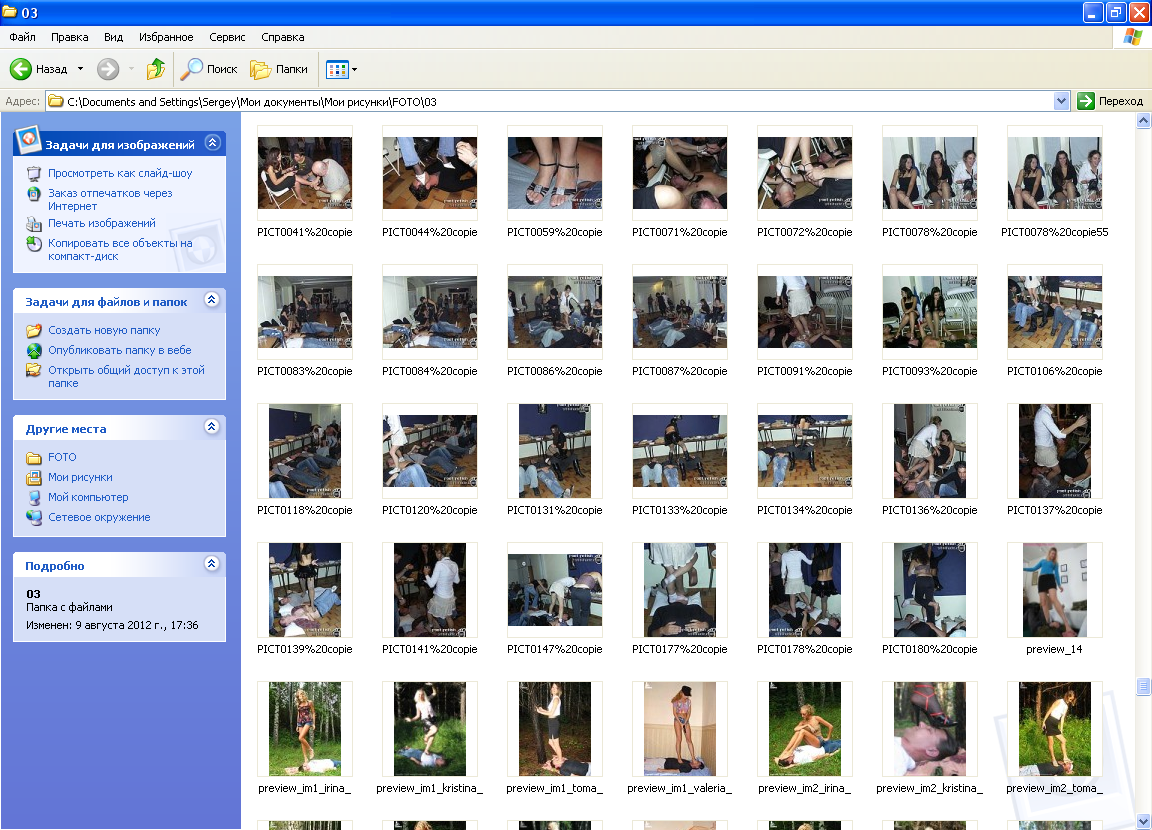Screen dimensions: 1152x830
Task: Collapse the 'Задачи для файлов и папок' panel
Action: tap(212, 300)
